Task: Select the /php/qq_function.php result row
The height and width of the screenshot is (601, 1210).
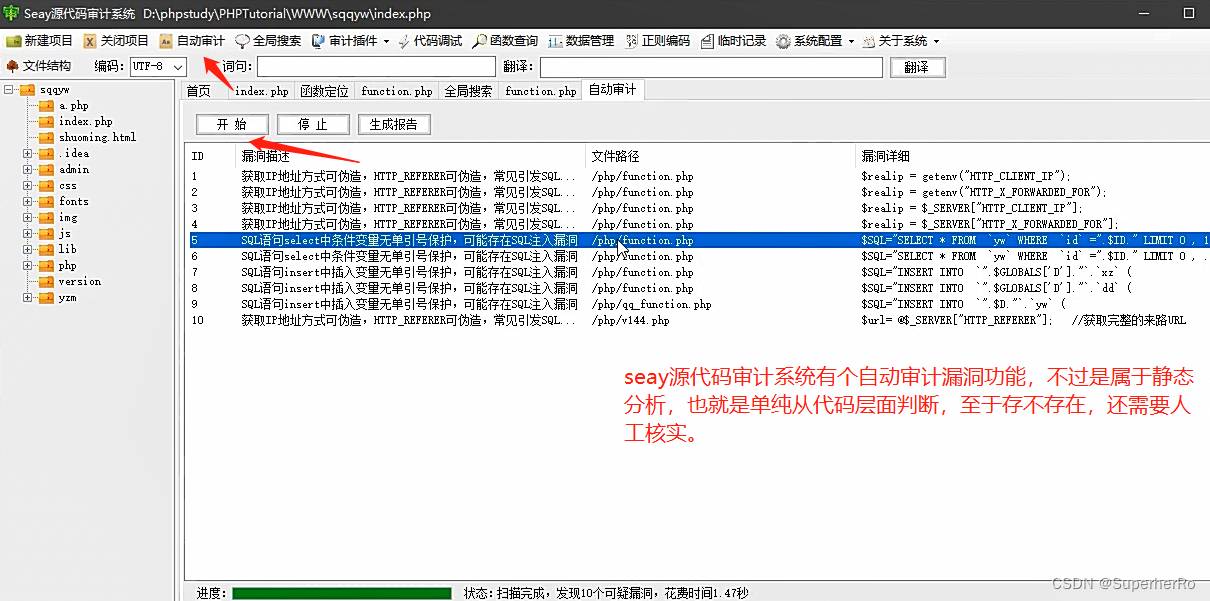Action: click(x=697, y=304)
